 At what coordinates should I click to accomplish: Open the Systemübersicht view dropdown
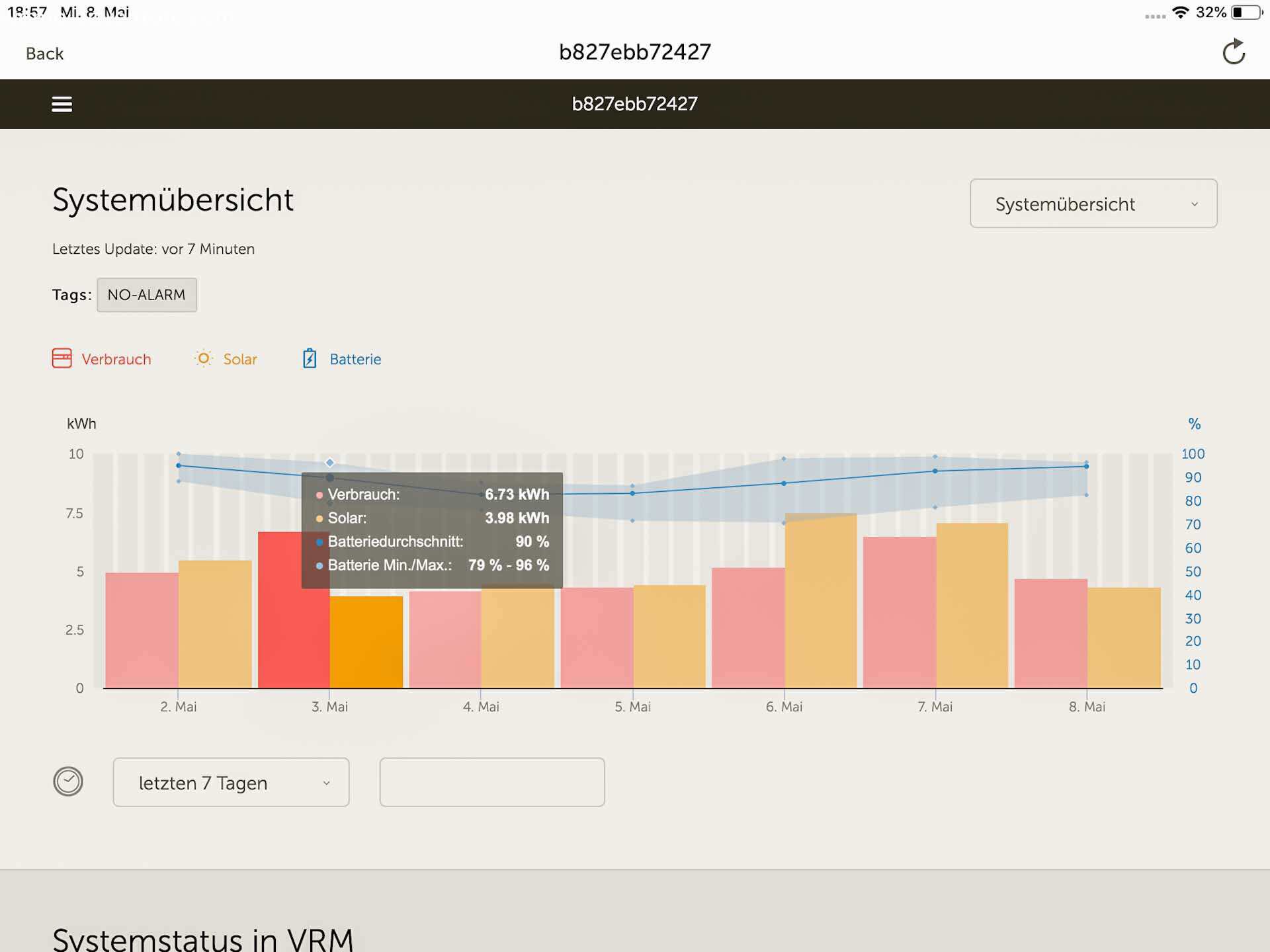coord(1093,204)
